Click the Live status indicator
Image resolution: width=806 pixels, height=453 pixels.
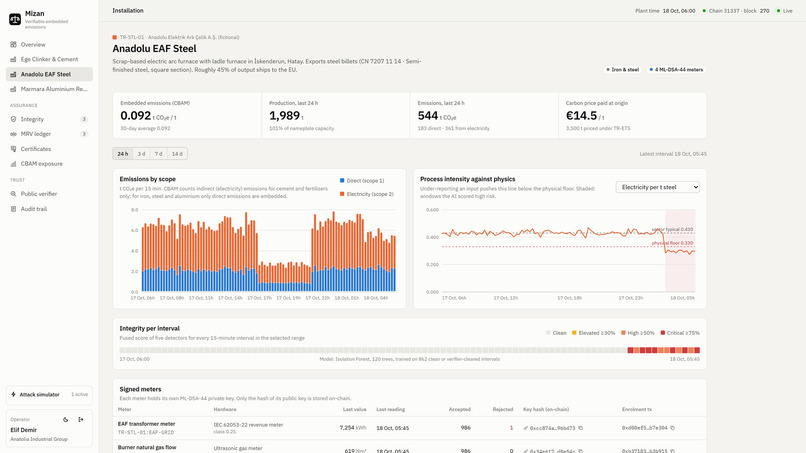pos(784,11)
